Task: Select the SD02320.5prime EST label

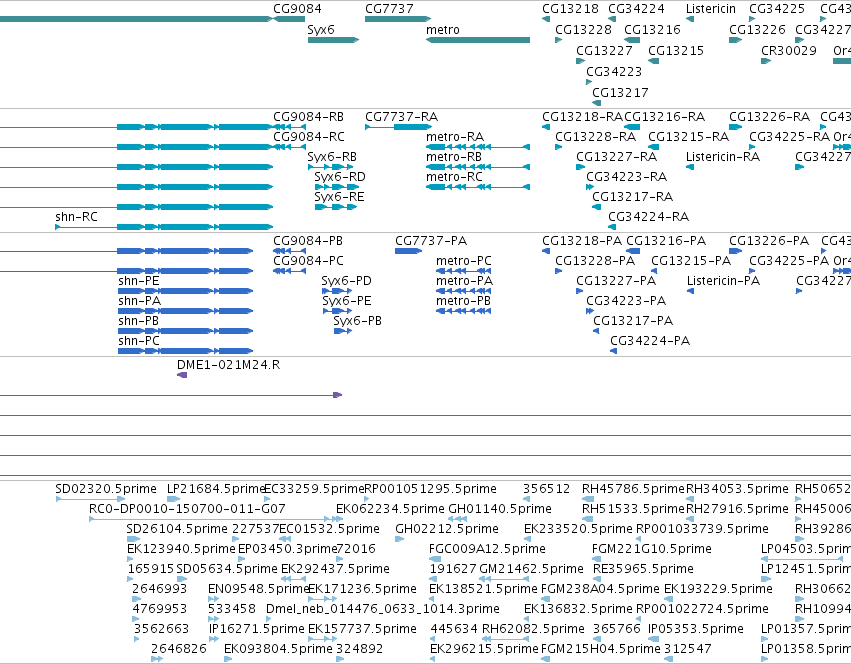Action: [x=106, y=489]
